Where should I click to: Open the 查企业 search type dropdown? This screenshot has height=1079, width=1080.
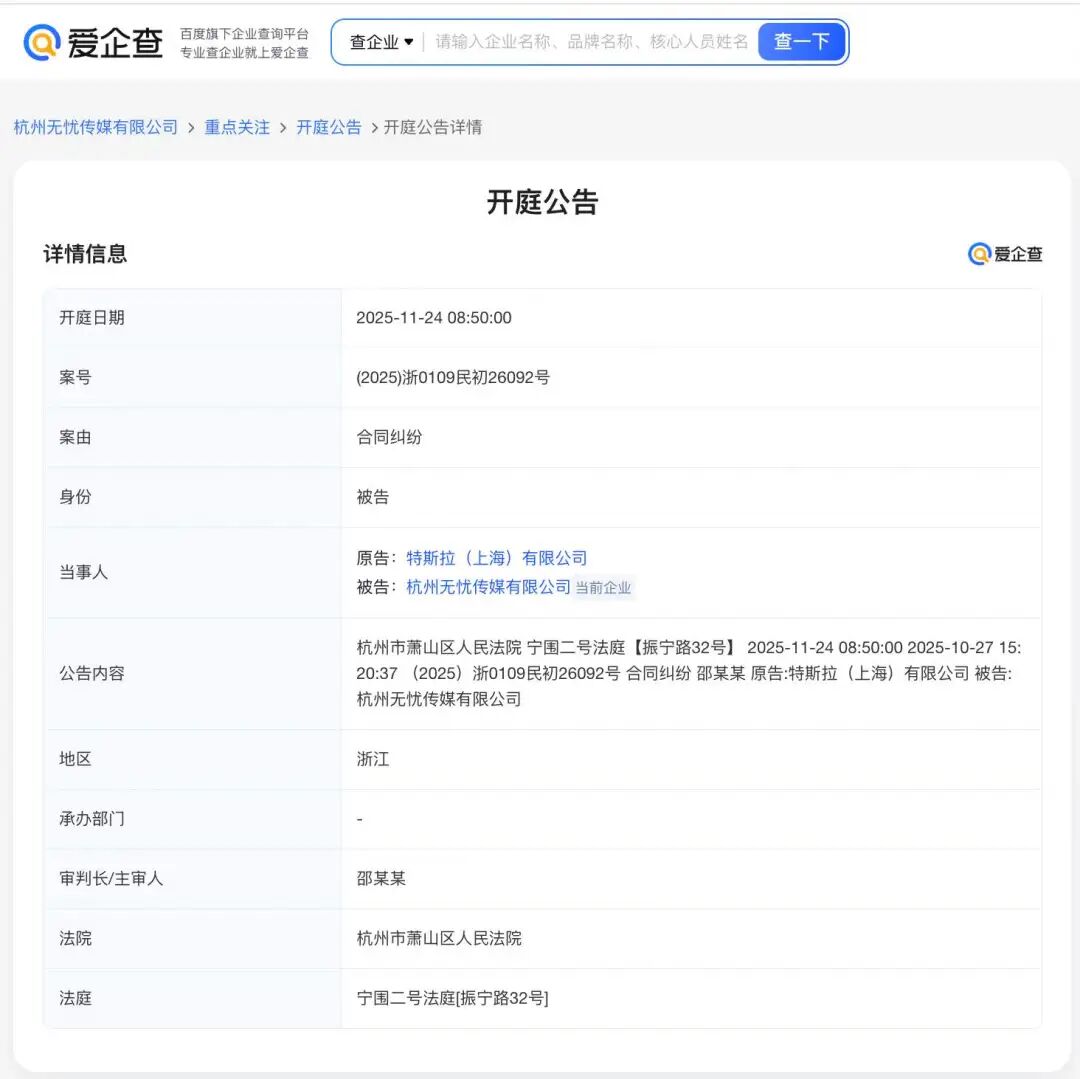coord(381,42)
